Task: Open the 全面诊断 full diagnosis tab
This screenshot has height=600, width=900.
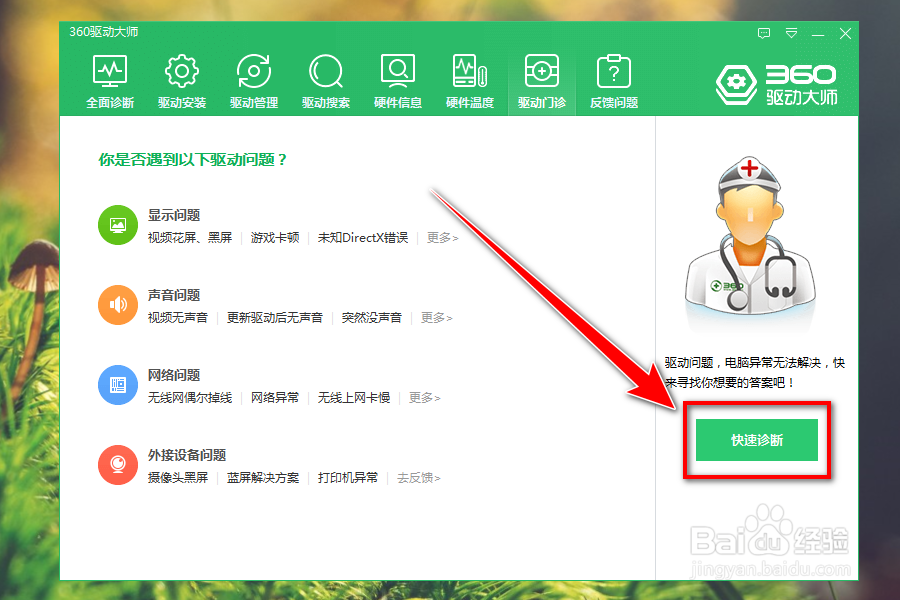Action: pyautogui.click(x=110, y=82)
